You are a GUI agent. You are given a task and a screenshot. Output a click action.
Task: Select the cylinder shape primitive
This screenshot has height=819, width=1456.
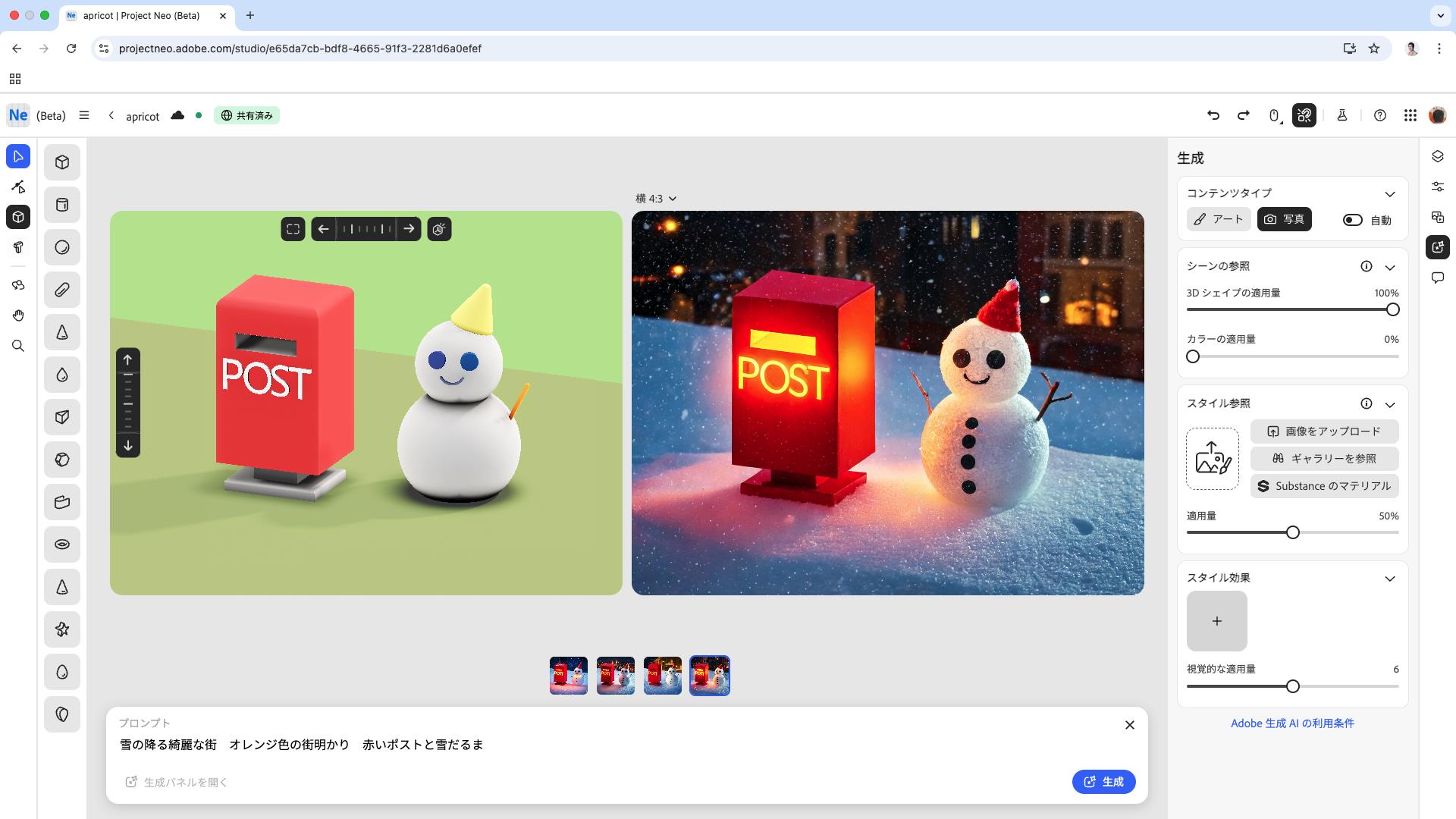point(62,205)
